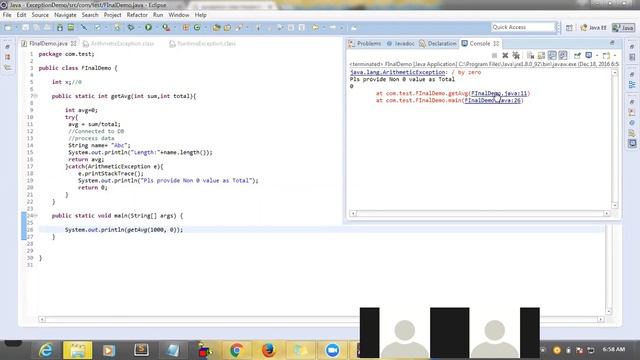The width and height of the screenshot is (640, 360).
Task: Open Firefox from the taskbar
Action: [268, 350]
